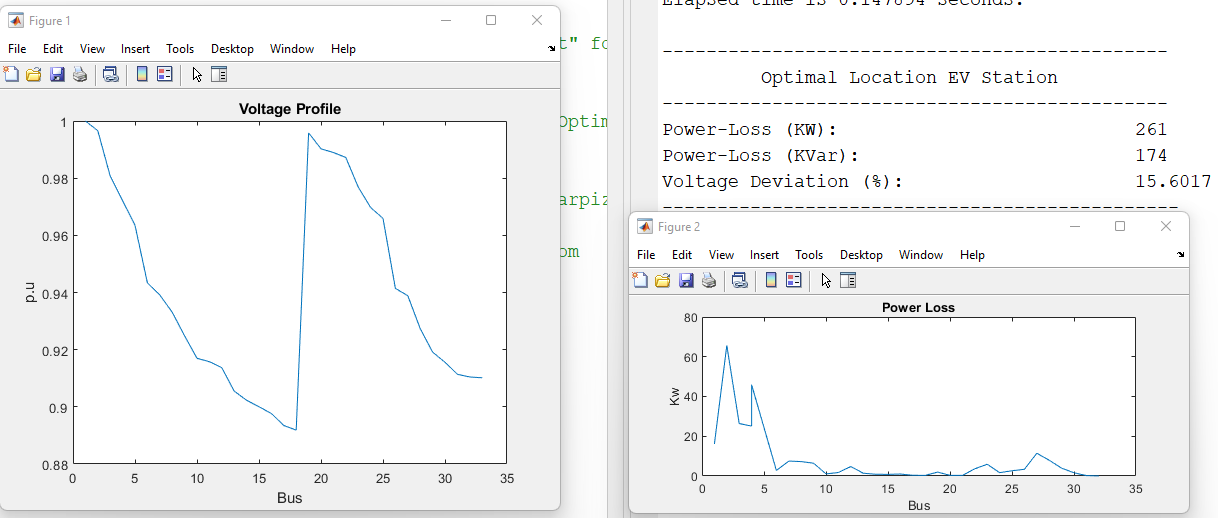Select Edit Plot arrow in Figure 1
Image resolution: width=1218 pixels, height=518 pixels.
(x=197, y=74)
